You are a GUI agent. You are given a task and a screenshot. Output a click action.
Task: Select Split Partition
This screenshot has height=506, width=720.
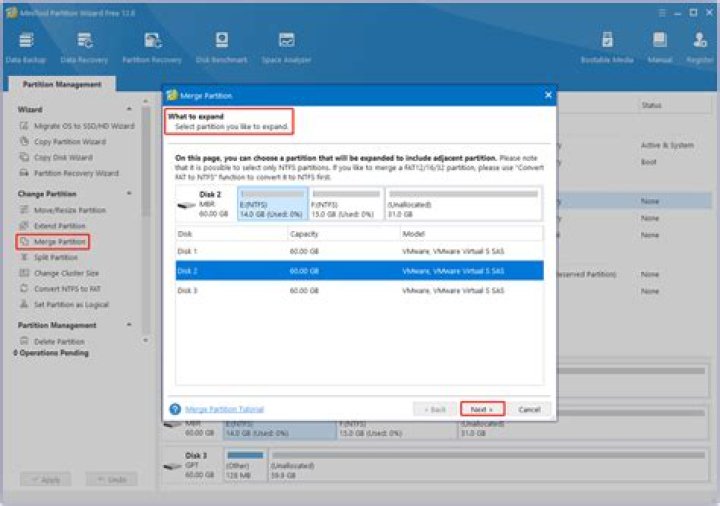coord(56,257)
